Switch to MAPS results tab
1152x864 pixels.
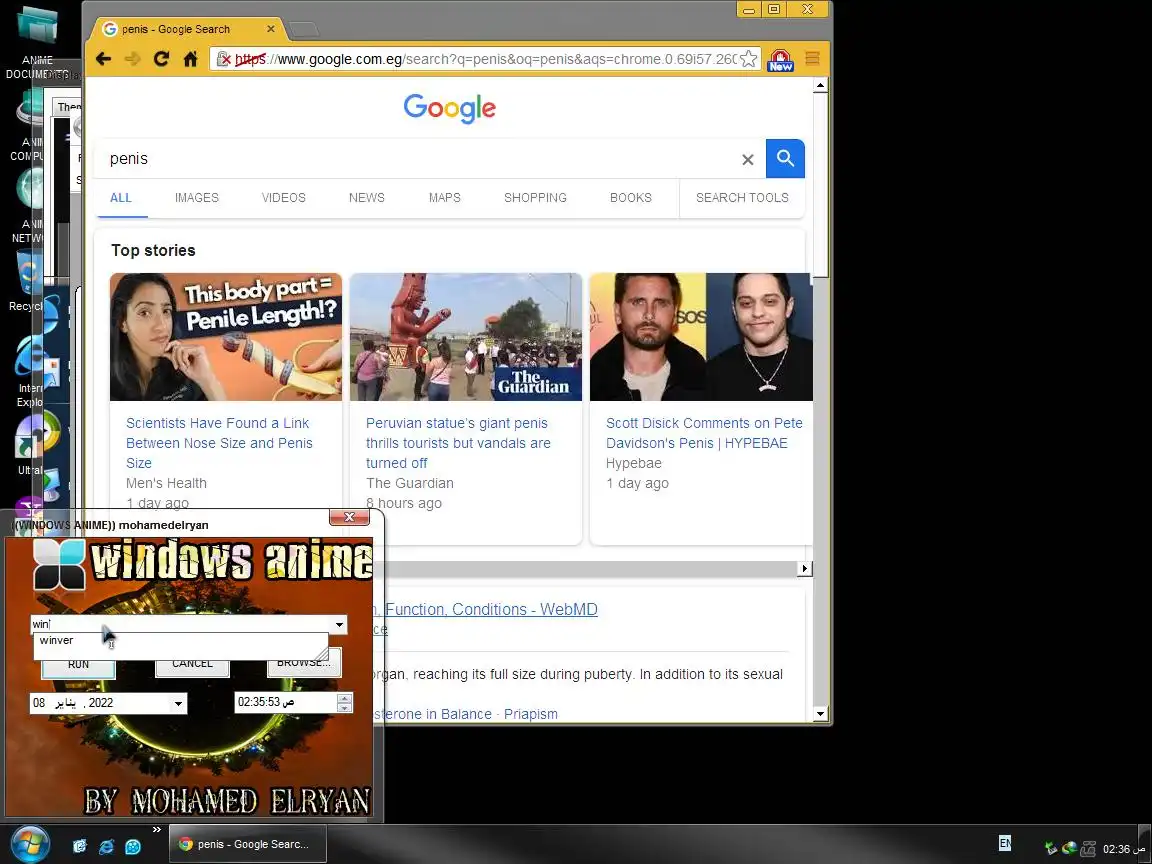click(x=444, y=198)
